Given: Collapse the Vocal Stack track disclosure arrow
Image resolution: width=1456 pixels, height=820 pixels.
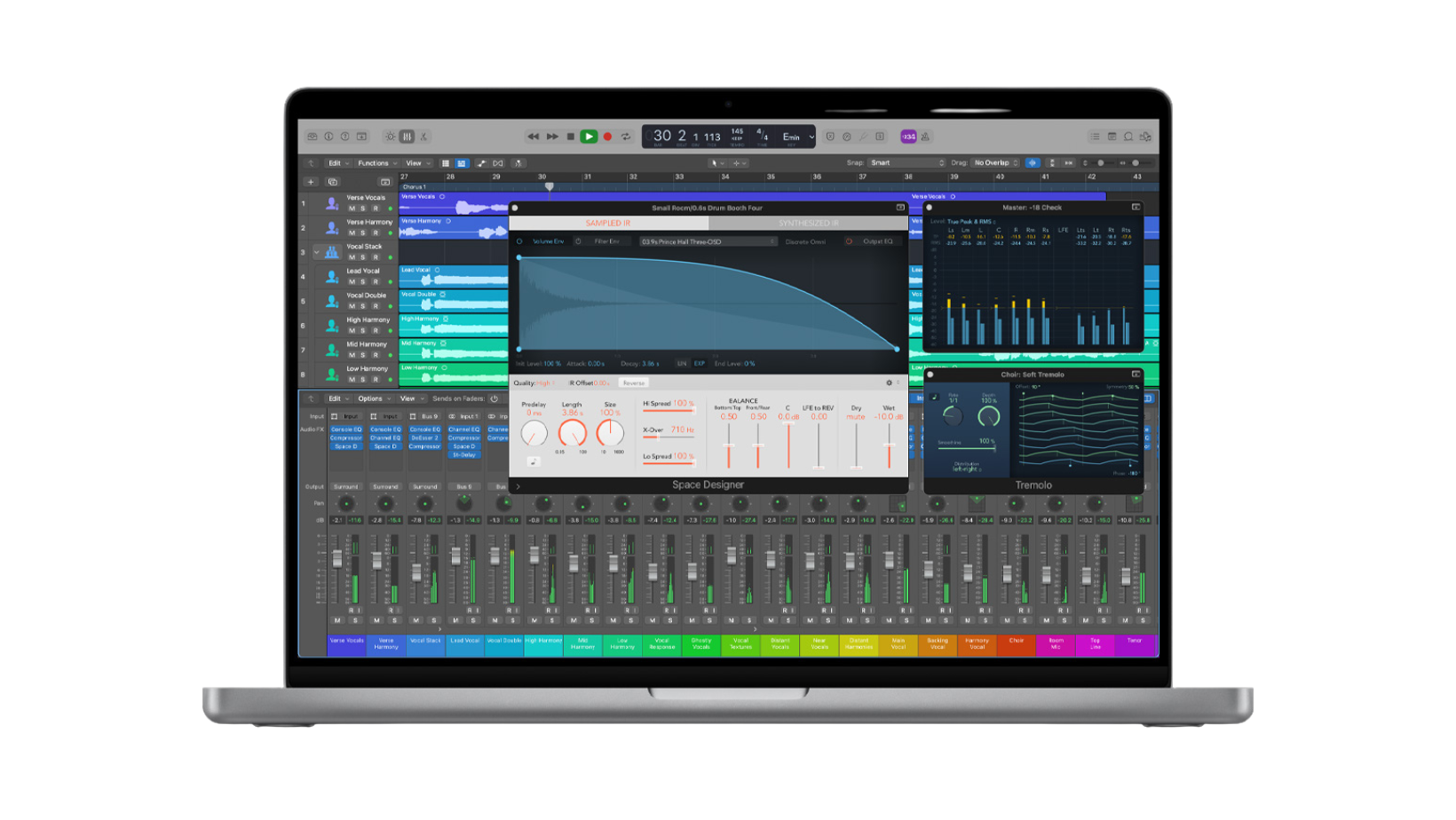Looking at the screenshot, I should click(x=316, y=252).
